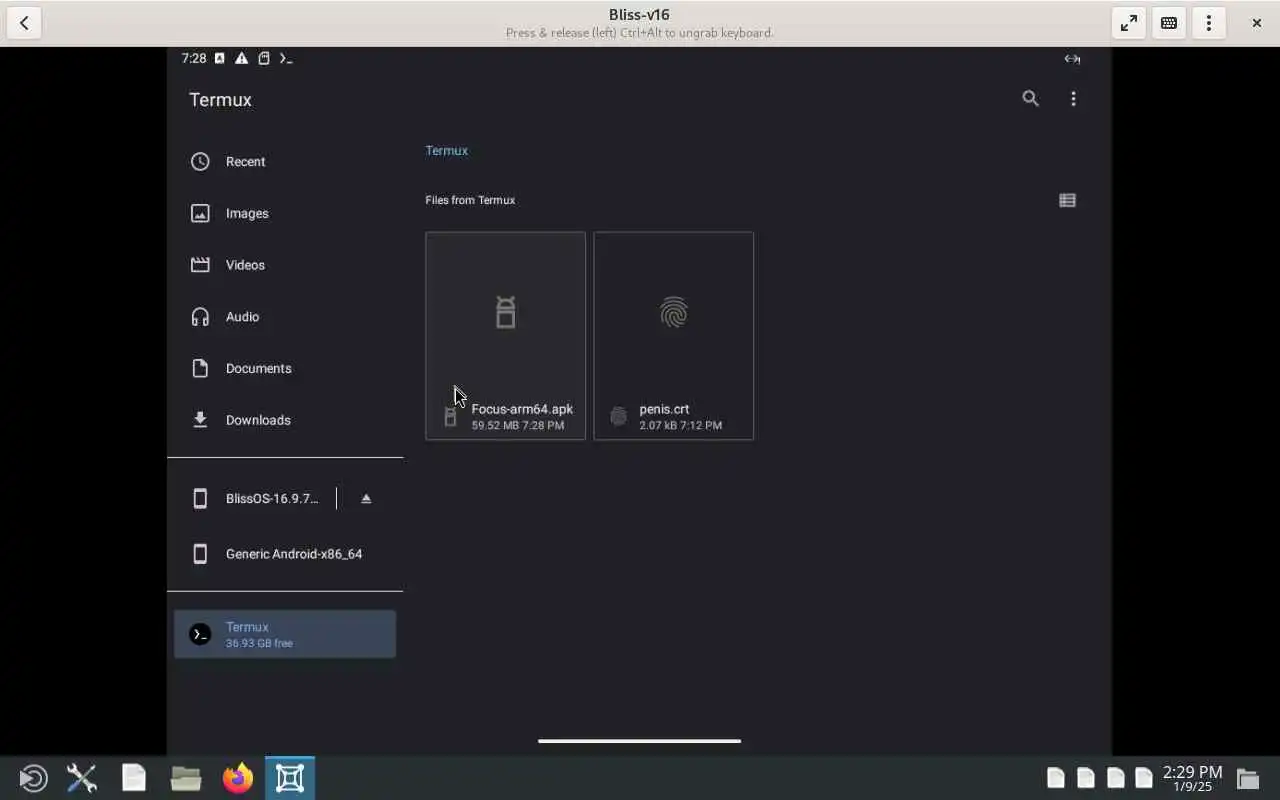Open the text document launcher in taskbar
Image resolution: width=1280 pixels, height=800 pixels.
click(134, 778)
